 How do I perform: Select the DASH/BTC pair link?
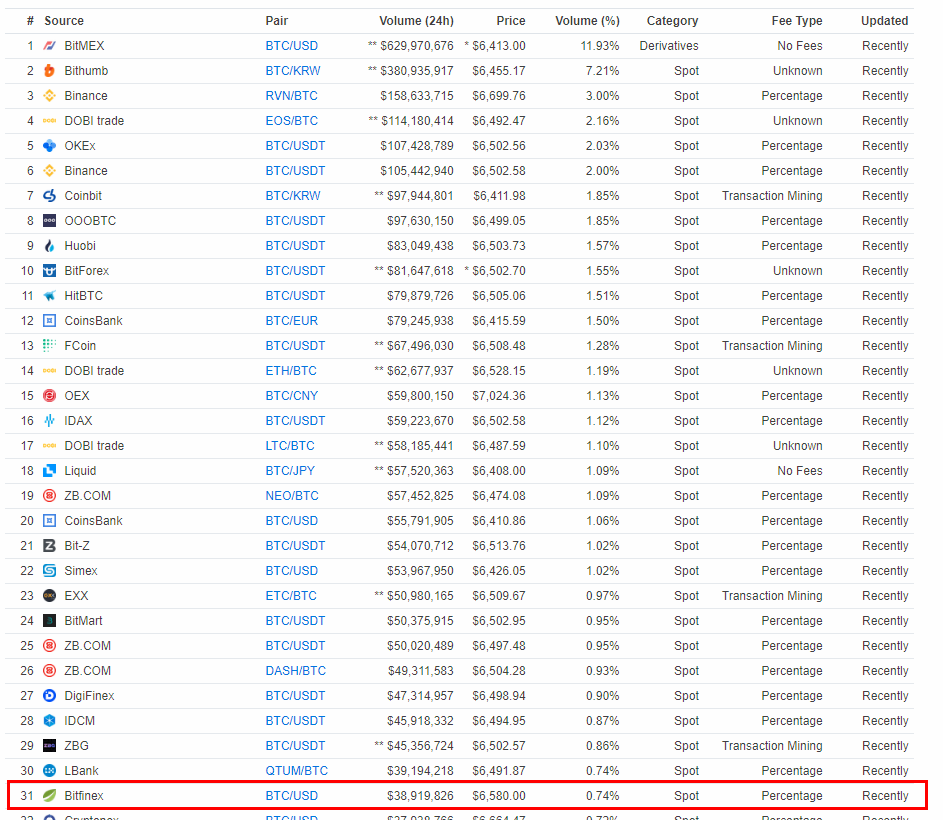click(295, 671)
